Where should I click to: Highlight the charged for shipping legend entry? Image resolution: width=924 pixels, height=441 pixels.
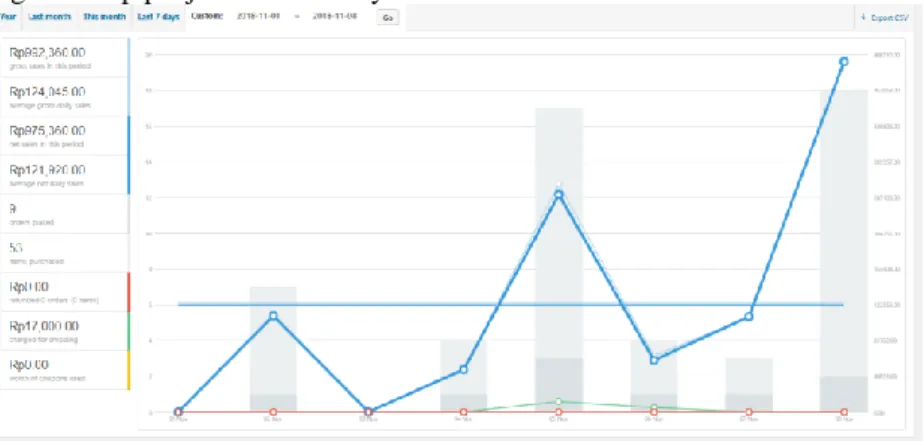(65, 331)
